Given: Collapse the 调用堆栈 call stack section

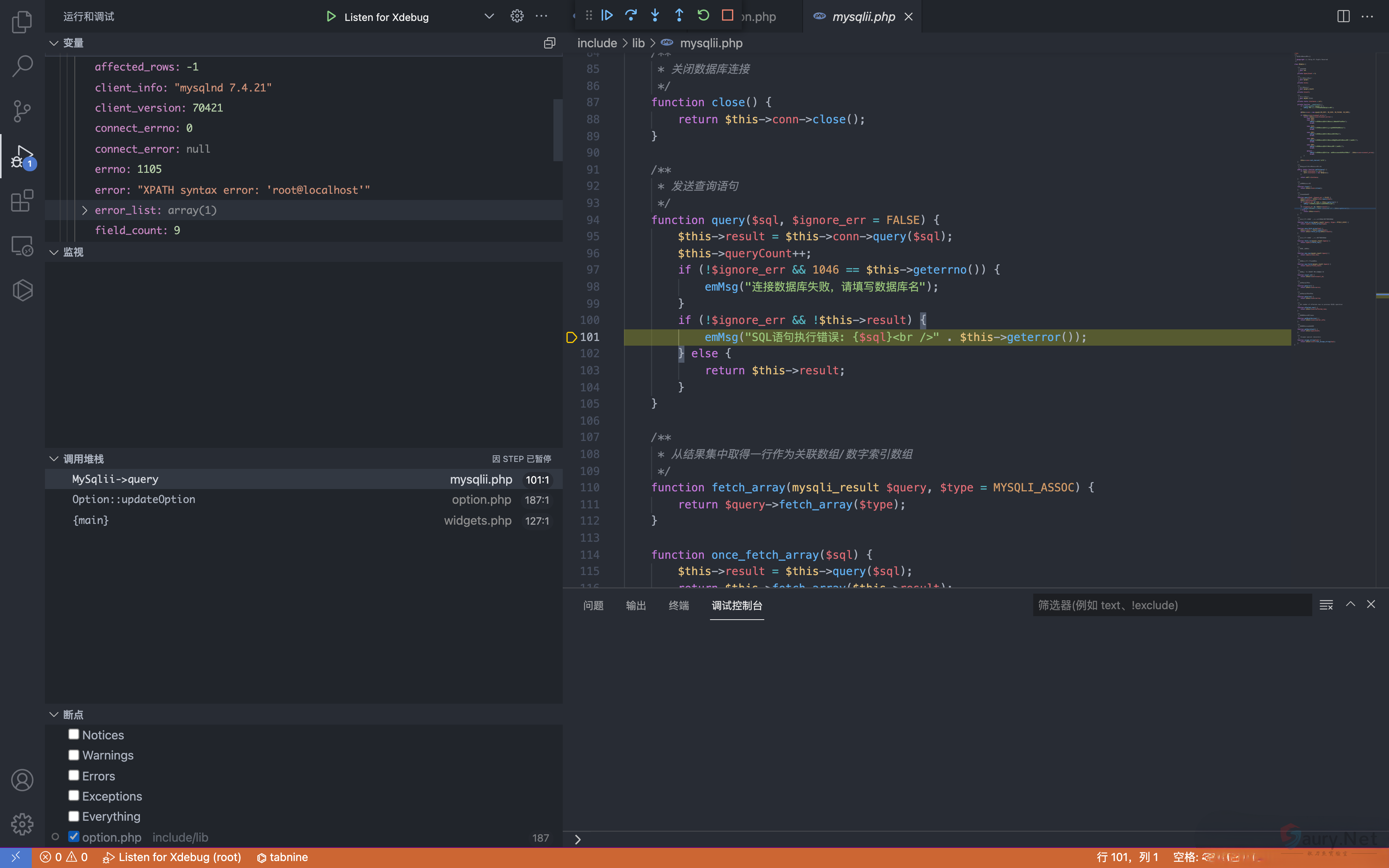Looking at the screenshot, I should point(54,459).
